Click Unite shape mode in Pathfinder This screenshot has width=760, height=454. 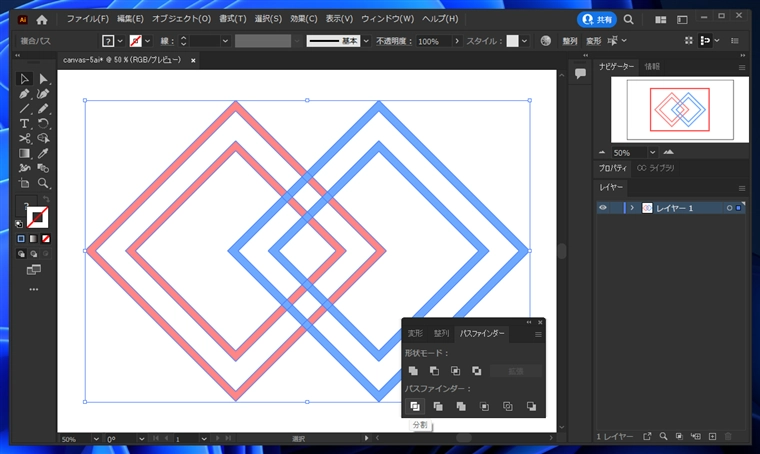pos(413,371)
